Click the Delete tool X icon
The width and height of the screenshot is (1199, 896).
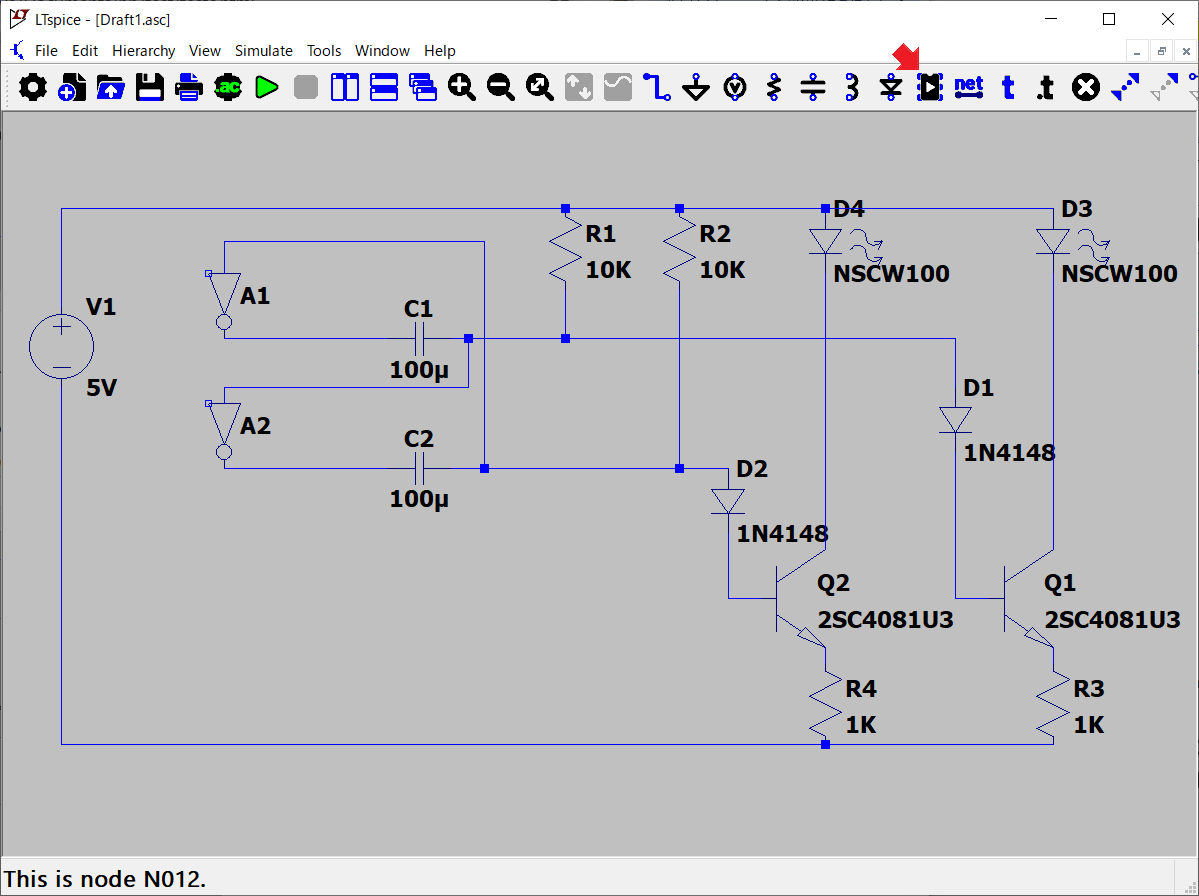[1085, 88]
